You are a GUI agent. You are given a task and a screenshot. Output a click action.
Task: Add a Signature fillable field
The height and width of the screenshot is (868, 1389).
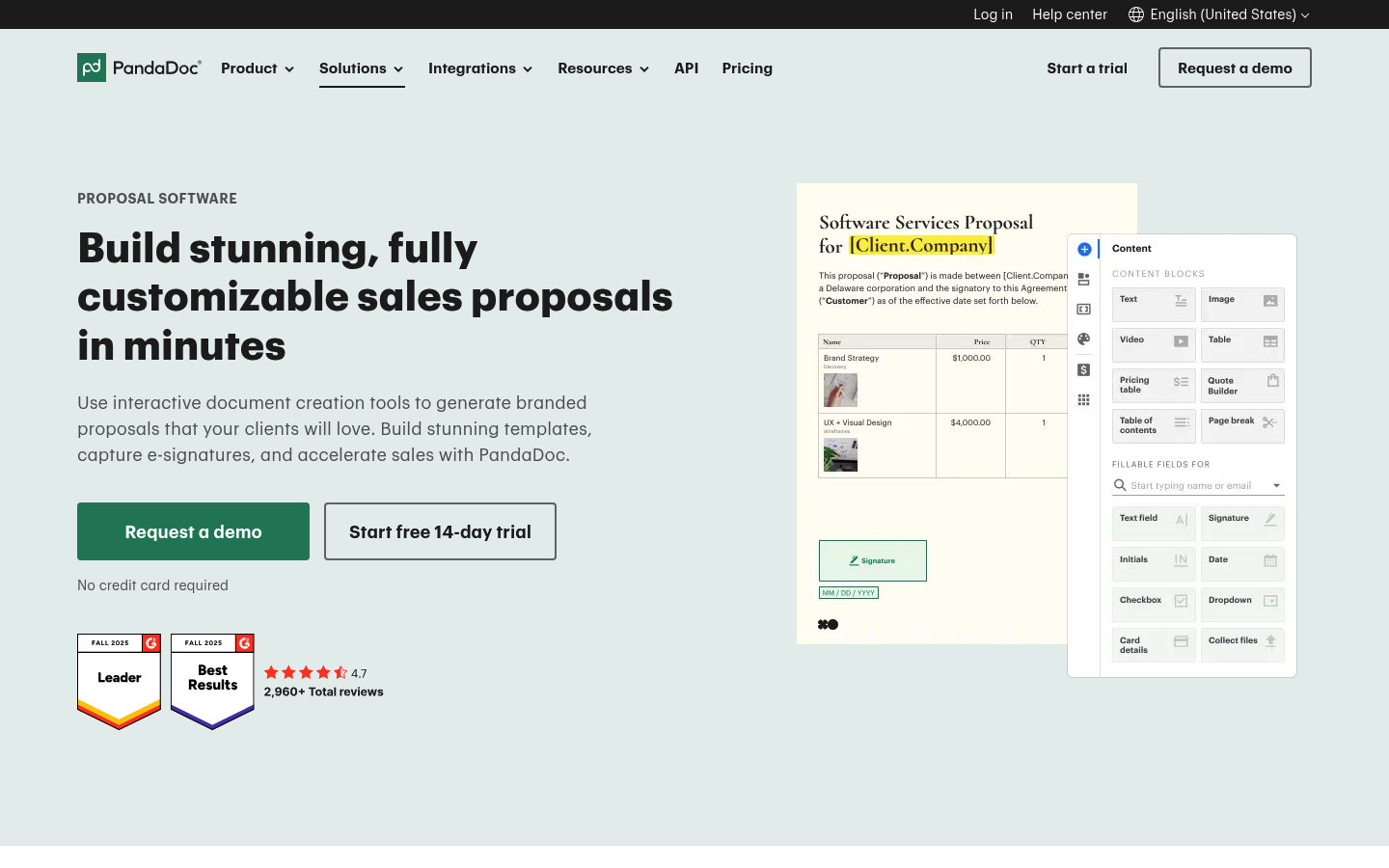[1242, 523]
